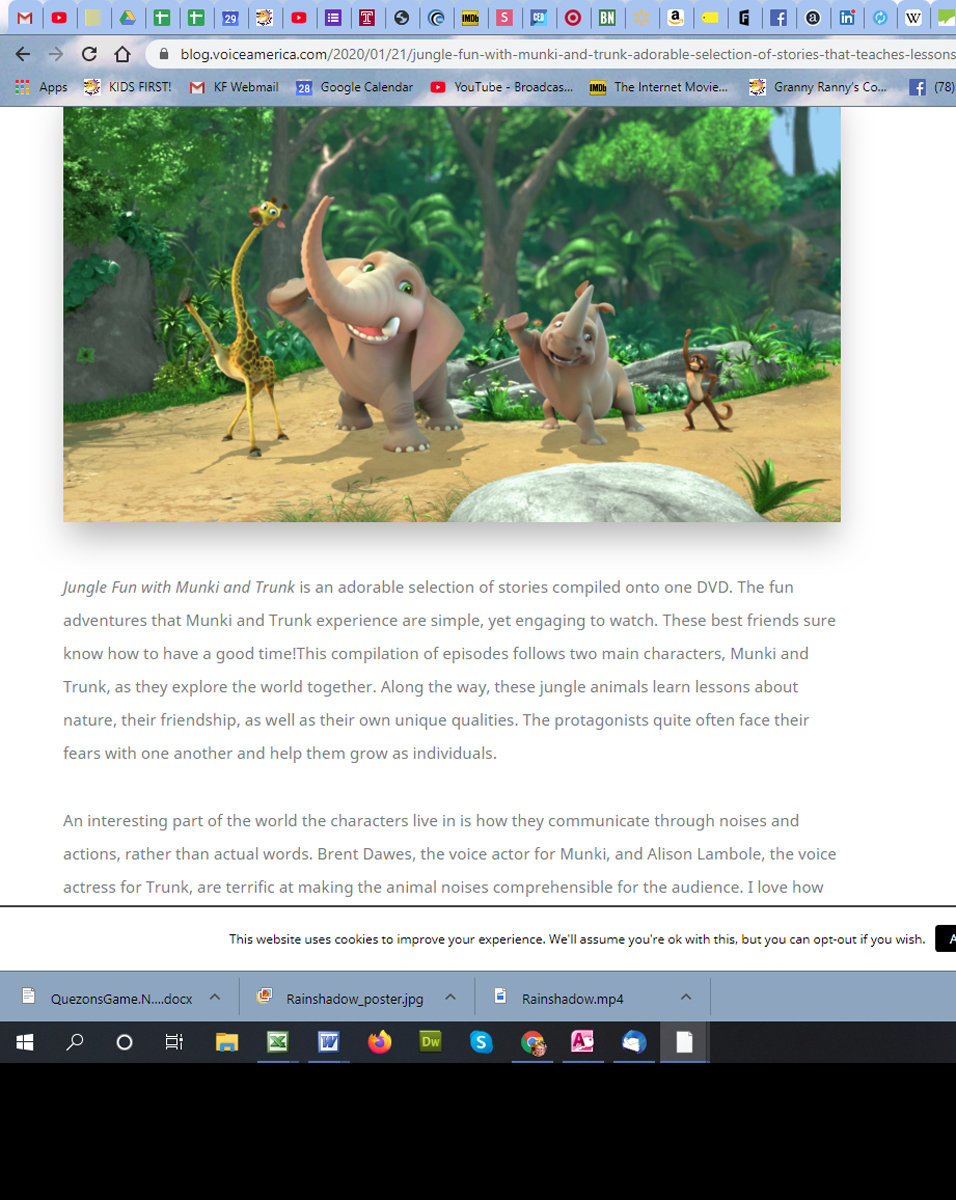Open the Windows Start menu
Viewport: 956px width, 1200px height.
click(25, 1042)
